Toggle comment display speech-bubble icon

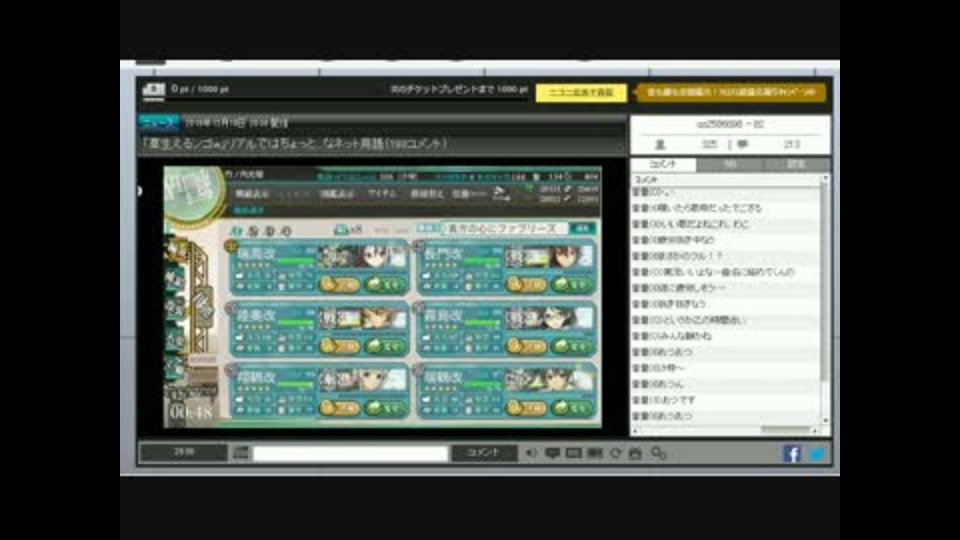tap(552, 453)
